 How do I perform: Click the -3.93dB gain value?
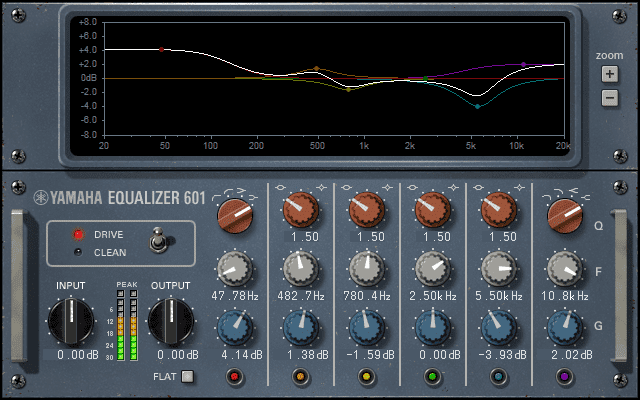[502, 355]
